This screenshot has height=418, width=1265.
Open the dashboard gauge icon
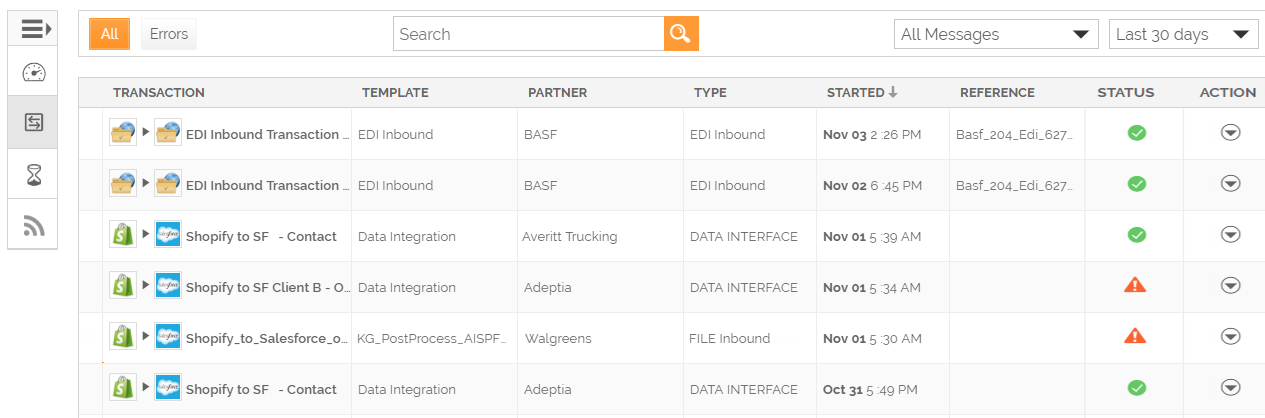pyautogui.click(x=33, y=72)
